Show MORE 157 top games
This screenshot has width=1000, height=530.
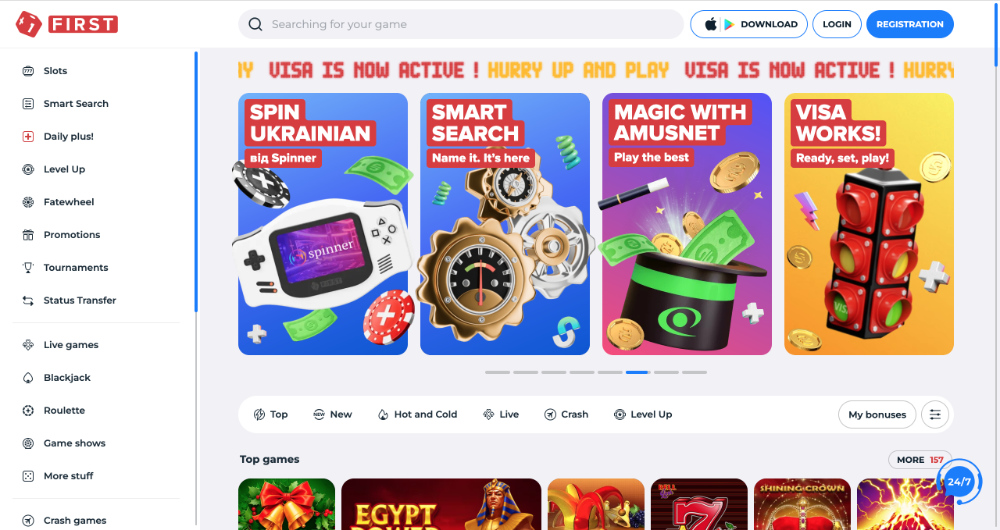920,460
